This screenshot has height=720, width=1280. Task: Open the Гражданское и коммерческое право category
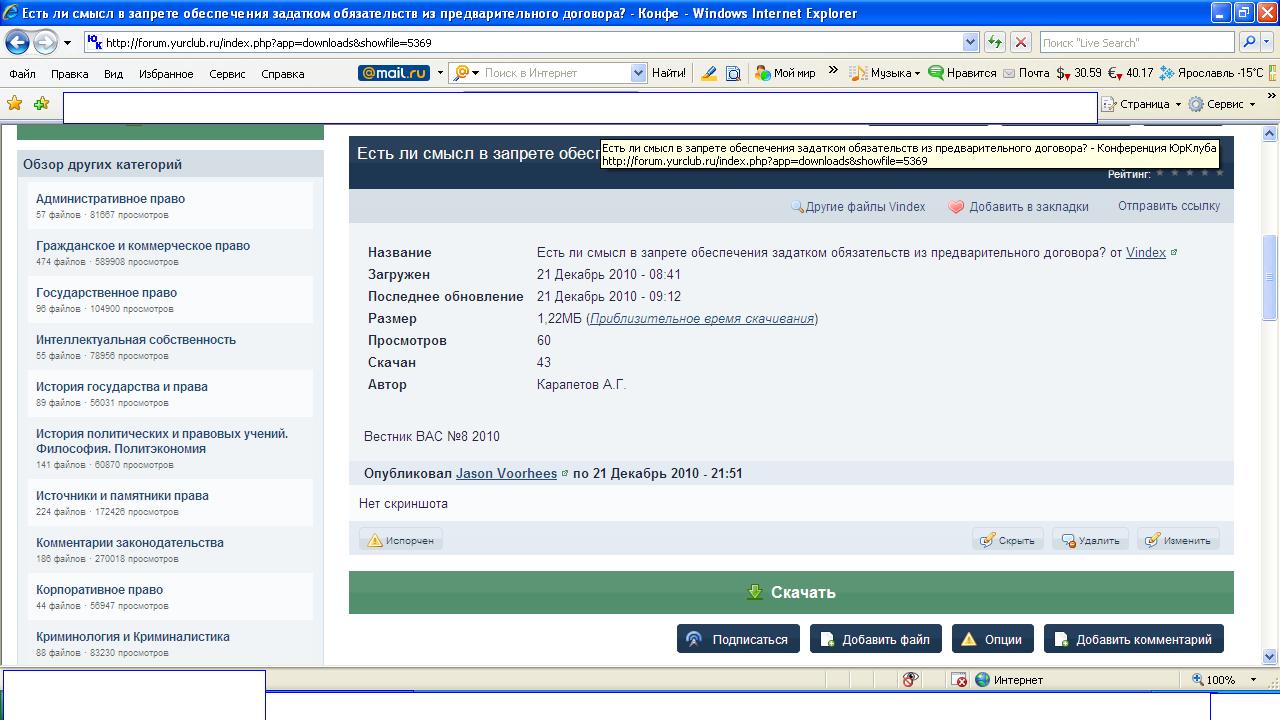point(143,245)
